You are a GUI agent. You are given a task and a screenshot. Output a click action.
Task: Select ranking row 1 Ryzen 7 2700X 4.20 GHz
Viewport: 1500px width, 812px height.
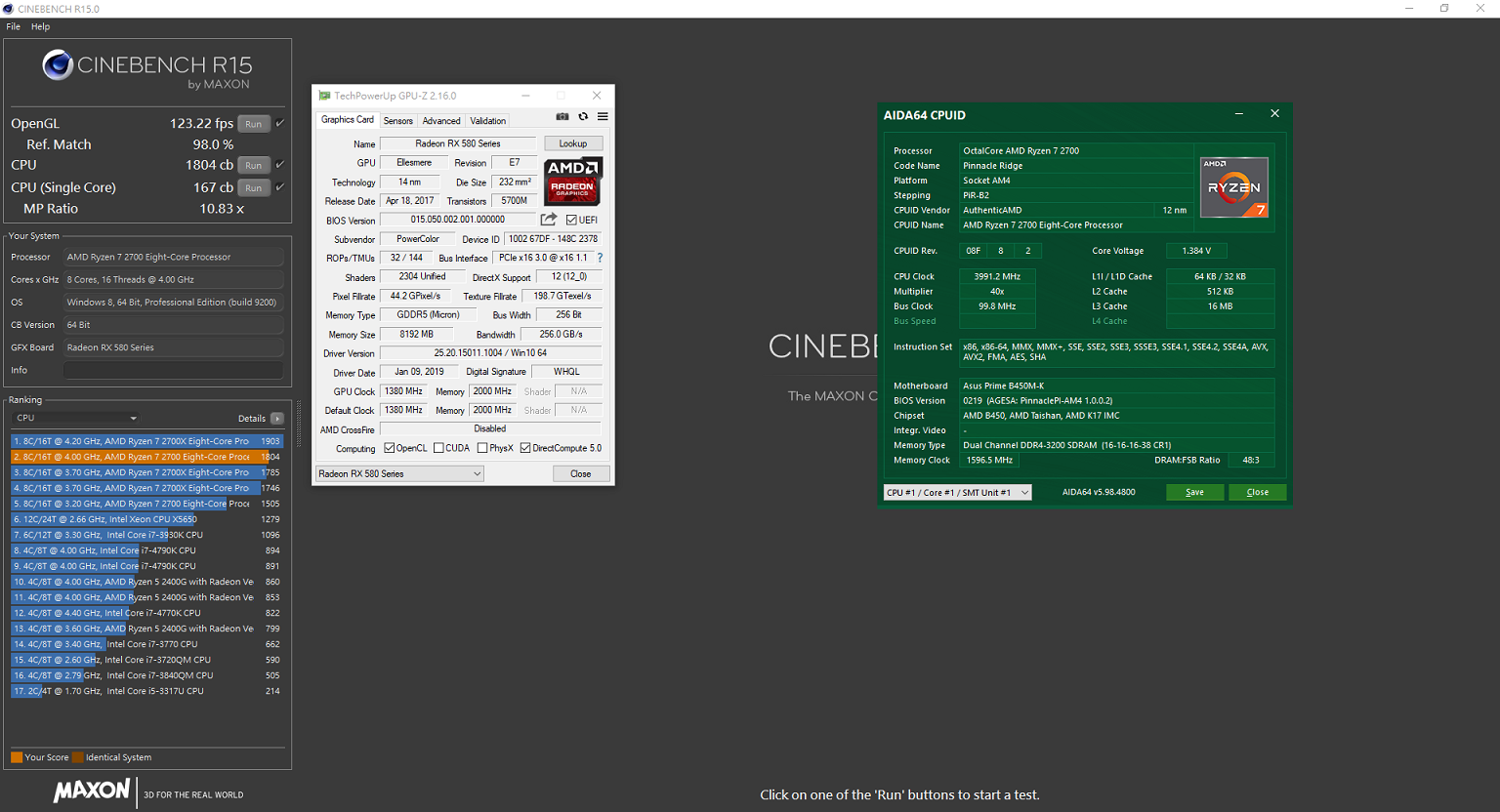(146, 441)
